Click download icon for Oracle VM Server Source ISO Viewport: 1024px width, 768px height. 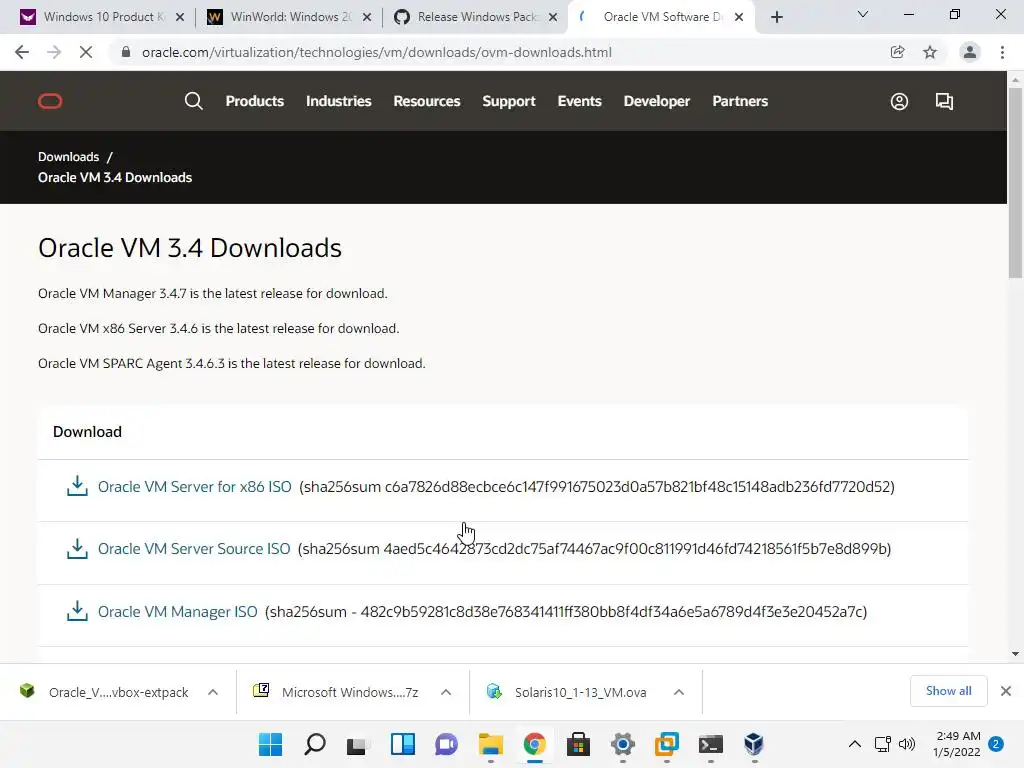click(x=77, y=549)
